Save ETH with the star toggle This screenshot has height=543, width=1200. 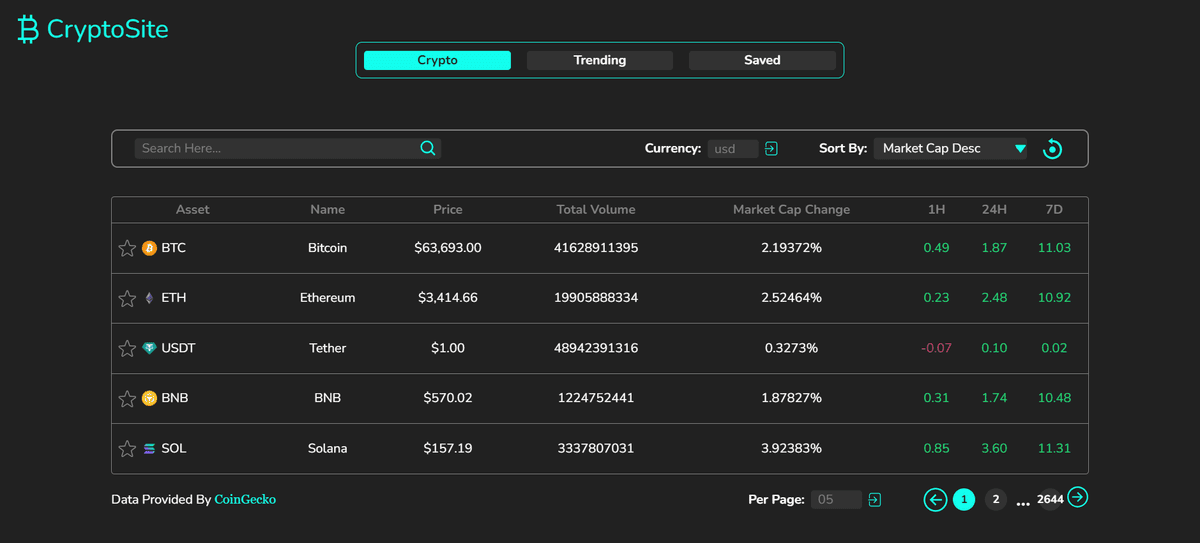pyautogui.click(x=127, y=298)
